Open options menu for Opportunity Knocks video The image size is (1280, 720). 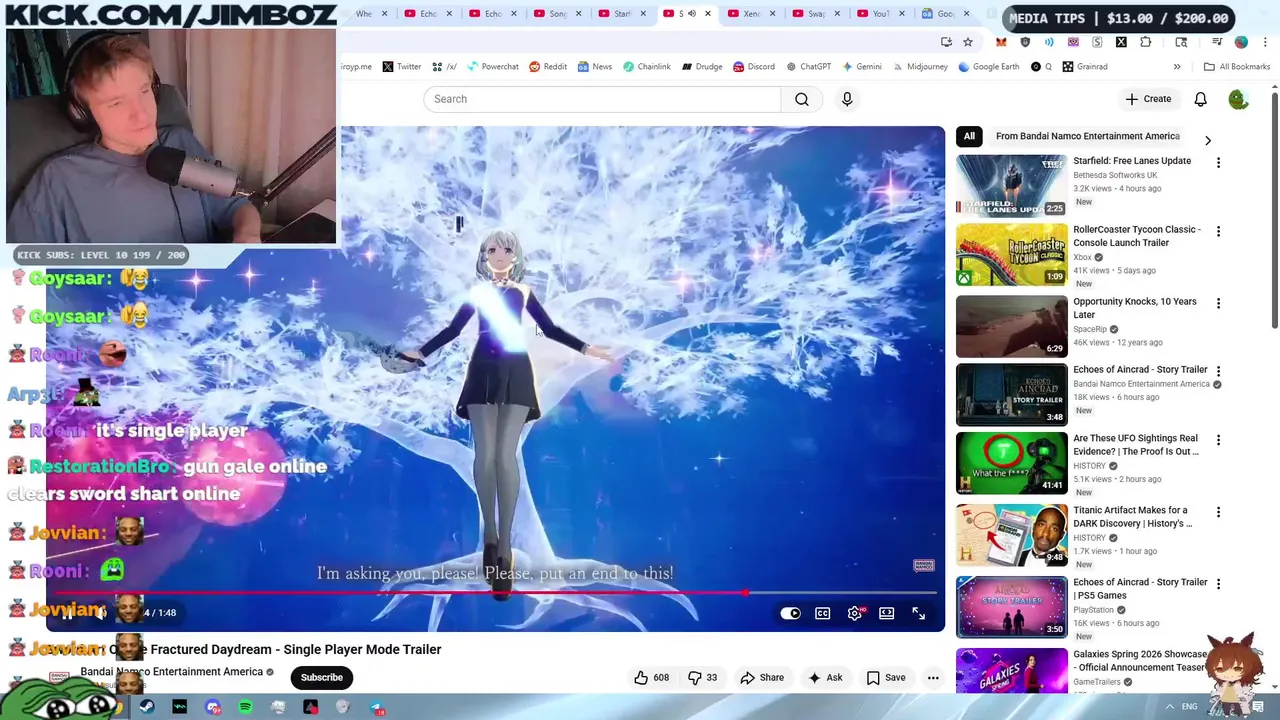click(x=1218, y=303)
